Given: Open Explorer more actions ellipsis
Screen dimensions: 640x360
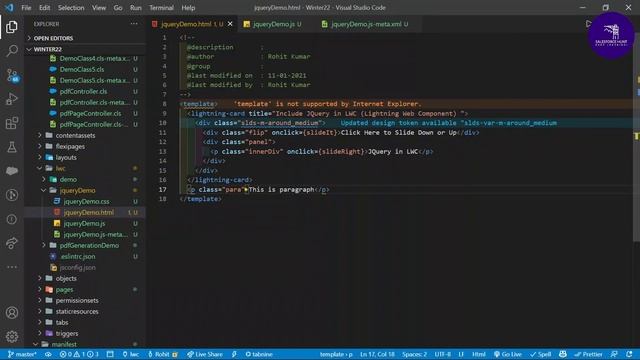Looking at the screenshot, I should click(x=134, y=24).
